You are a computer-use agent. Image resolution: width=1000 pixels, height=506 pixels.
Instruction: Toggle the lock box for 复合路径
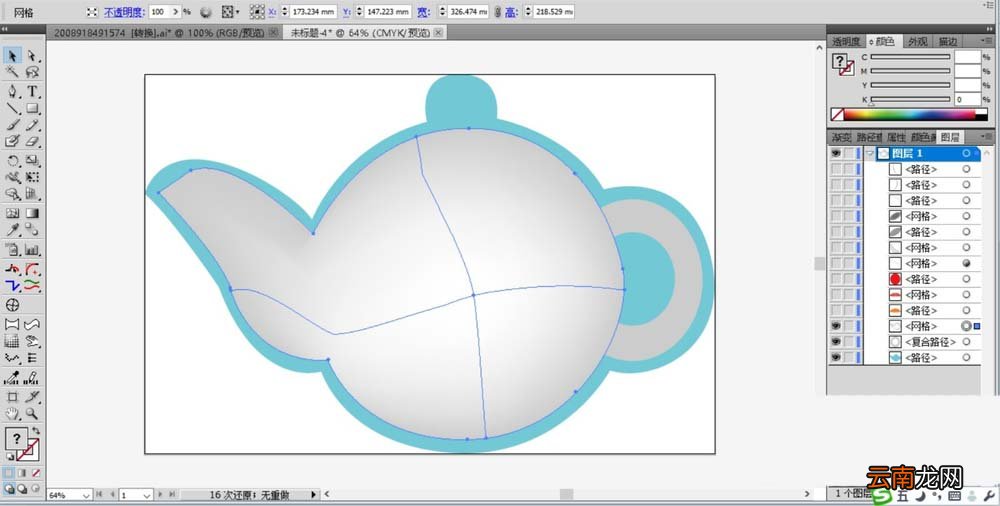848,341
